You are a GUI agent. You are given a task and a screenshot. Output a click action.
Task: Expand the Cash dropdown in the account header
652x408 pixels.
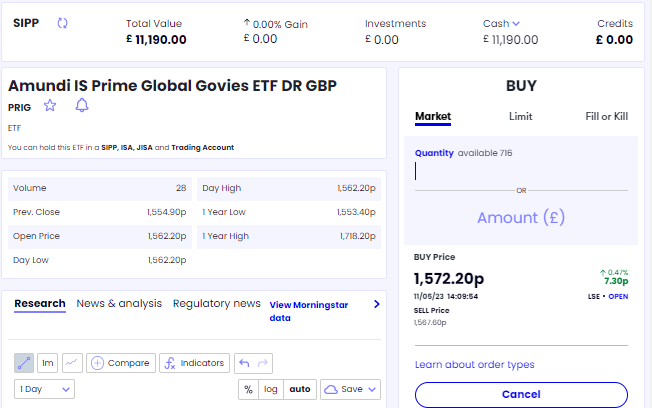pyautogui.click(x=516, y=24)
